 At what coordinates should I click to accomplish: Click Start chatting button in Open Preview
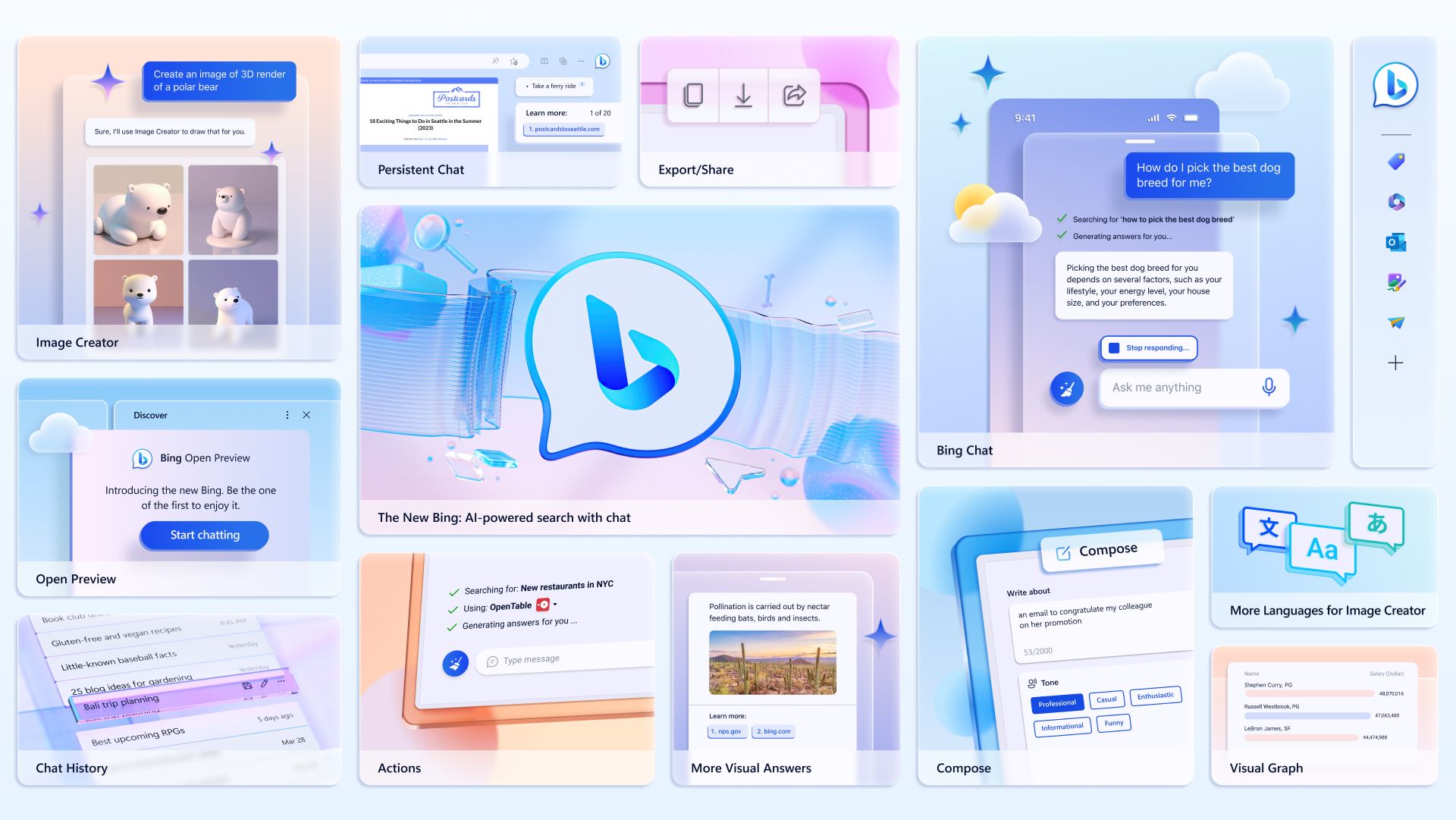point(205,534)
